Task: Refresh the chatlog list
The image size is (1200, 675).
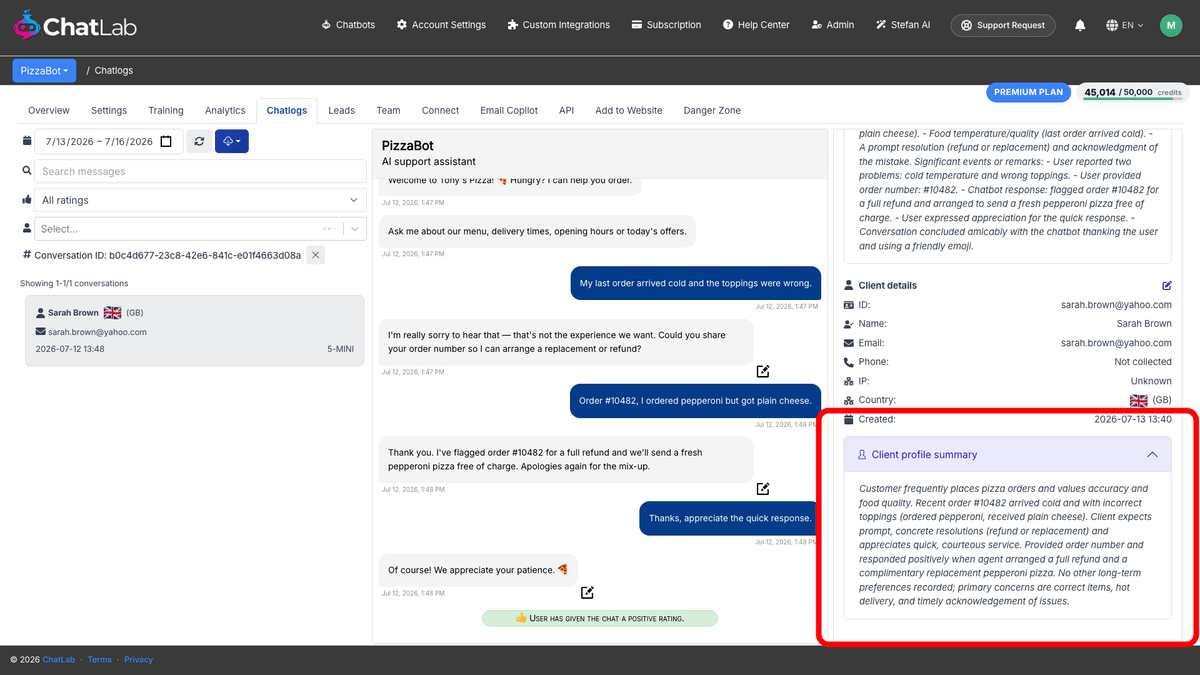Action: click(x=199, y=142)
